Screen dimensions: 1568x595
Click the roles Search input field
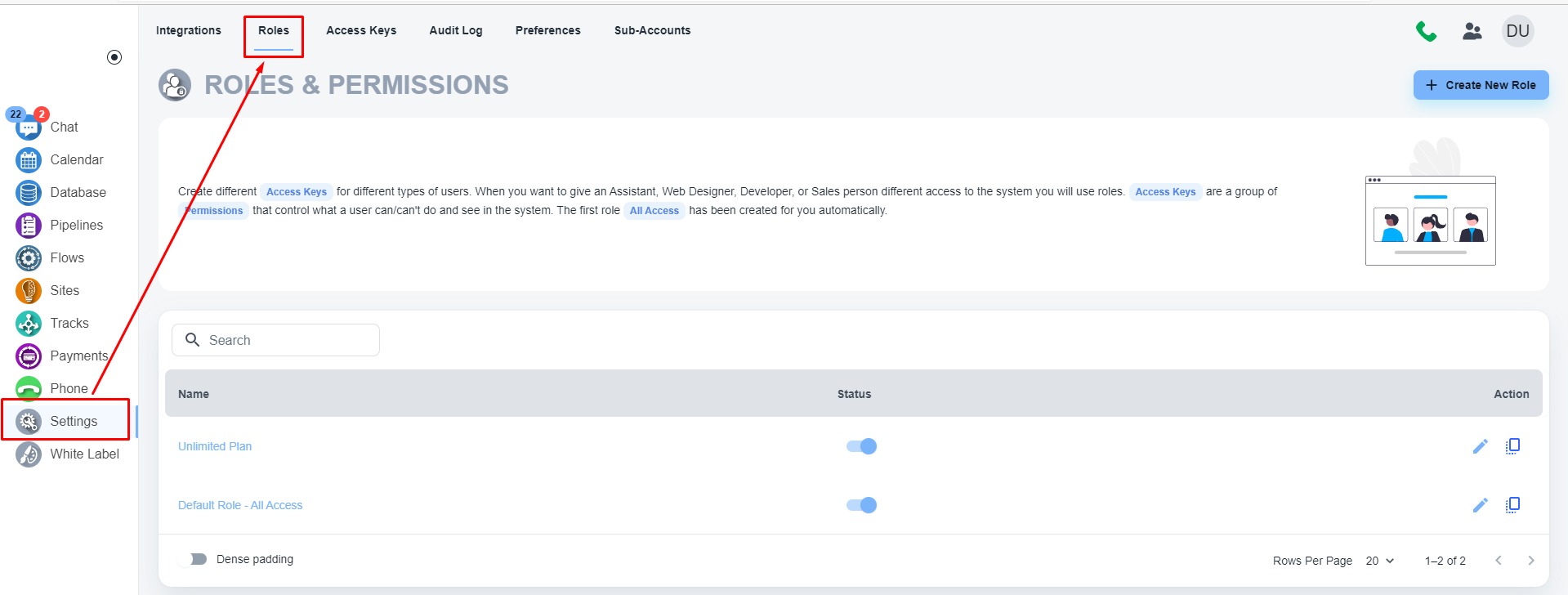pos(286,340)
